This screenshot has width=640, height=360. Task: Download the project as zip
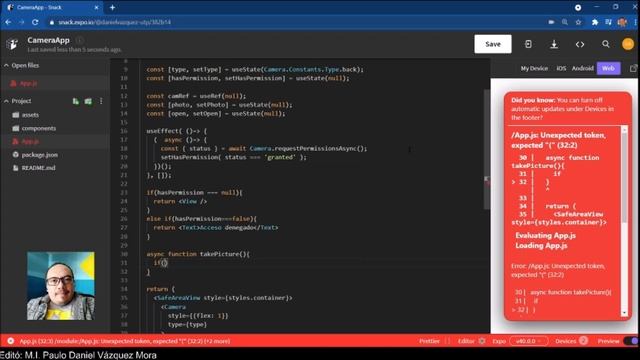tap(554, 44)
